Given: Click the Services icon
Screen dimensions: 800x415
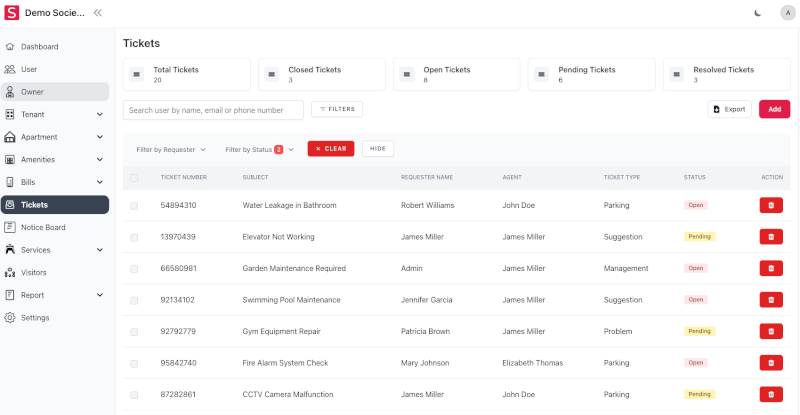Looking at the screenshot, I should 10,250.
